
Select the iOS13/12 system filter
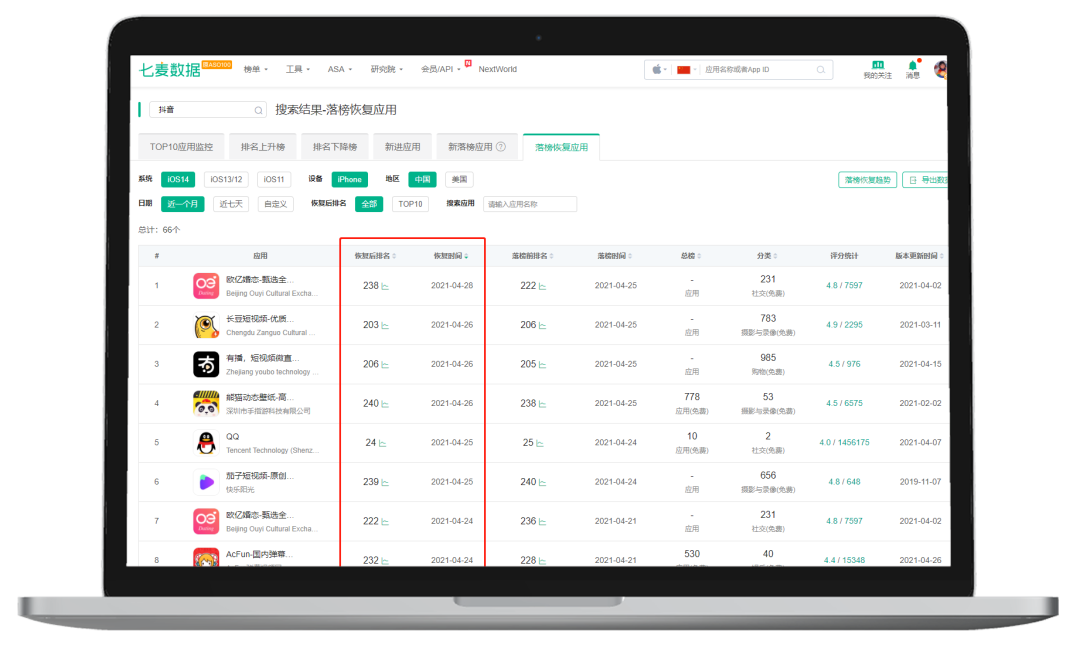[227, 179]
